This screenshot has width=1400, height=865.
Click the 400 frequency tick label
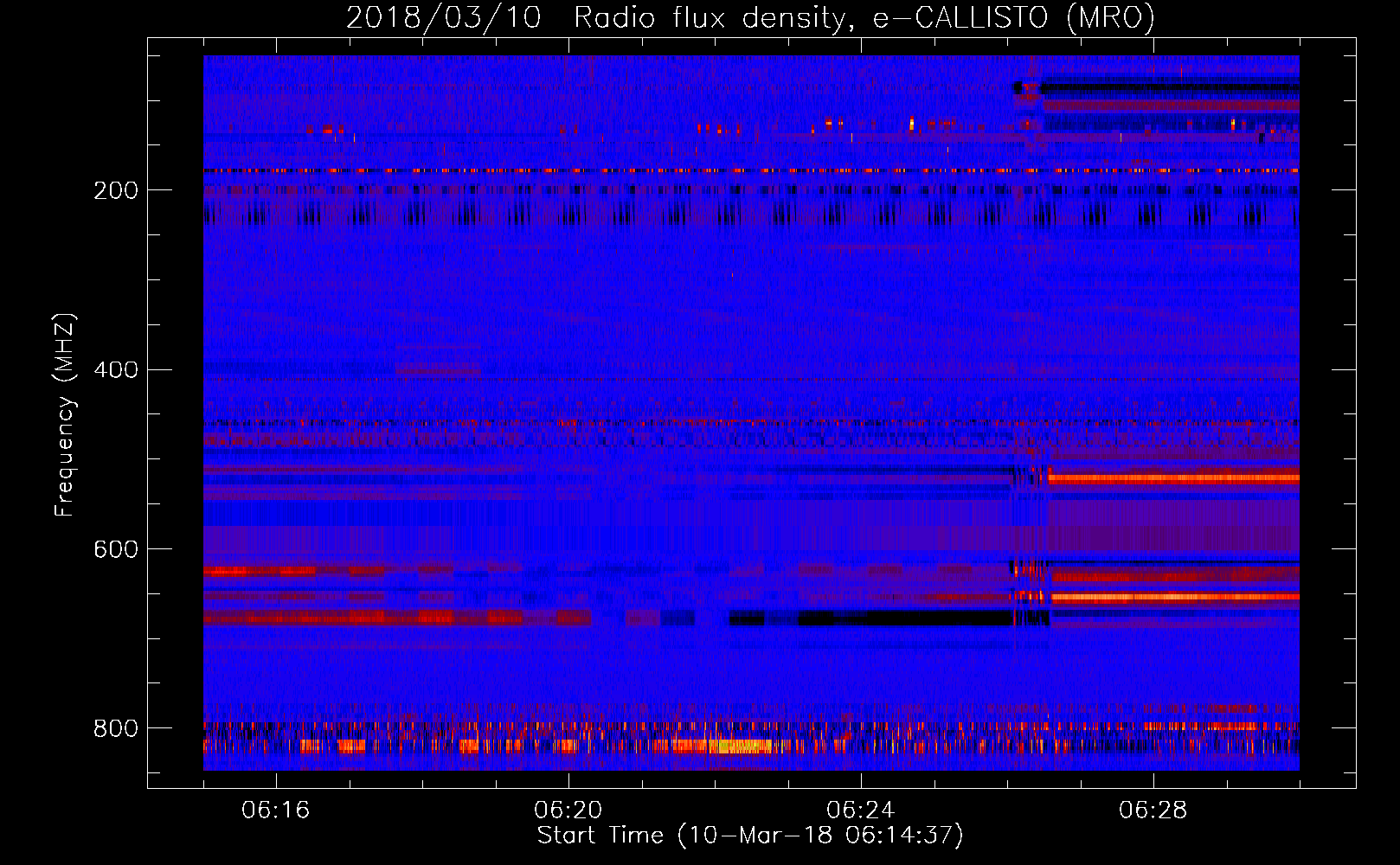(116, 370)
